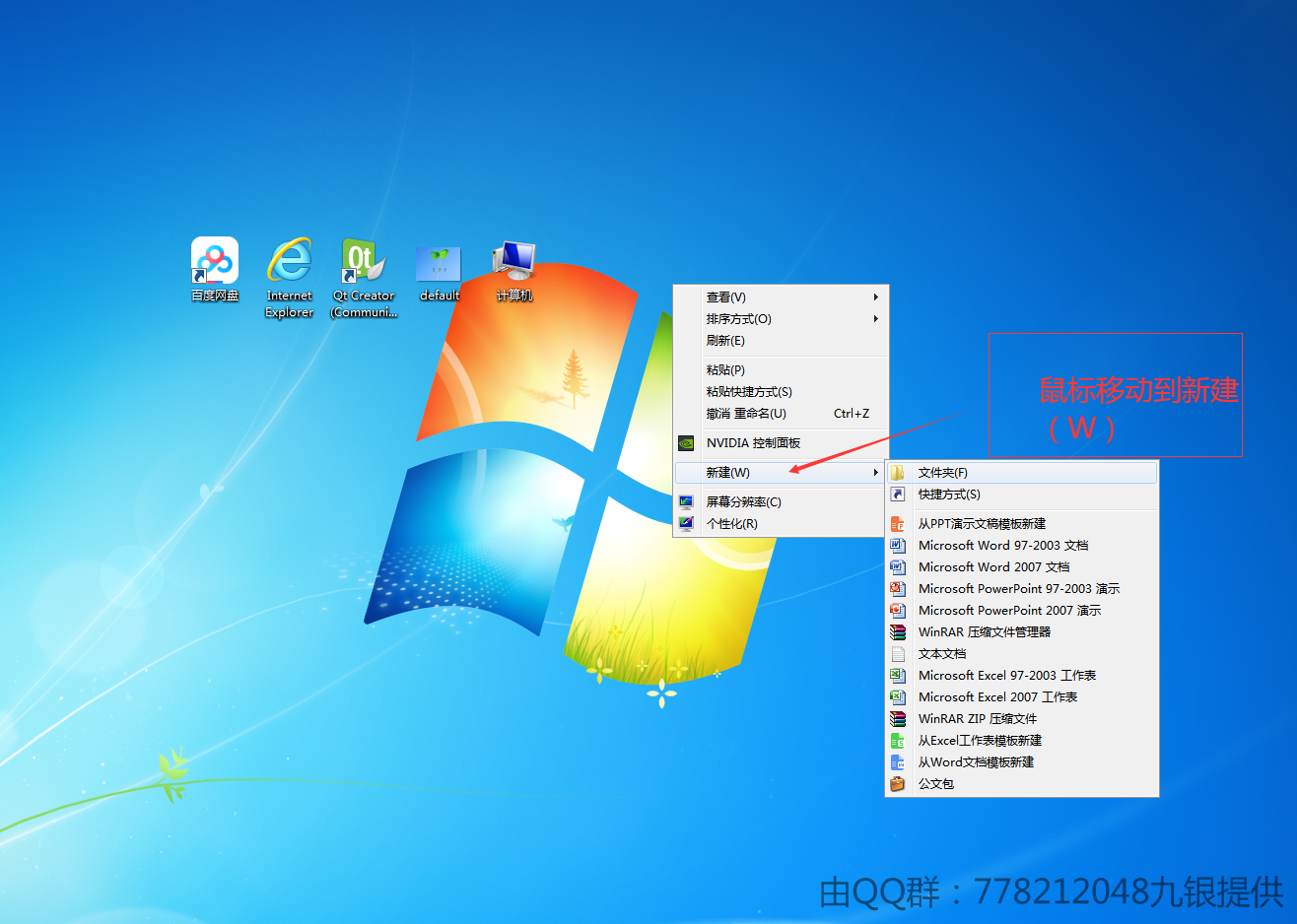Image resolution: width=1297 pixels, height=924 pixels.
Task: Choose 刷新(E) from the context menu
Action: point(781,341)
